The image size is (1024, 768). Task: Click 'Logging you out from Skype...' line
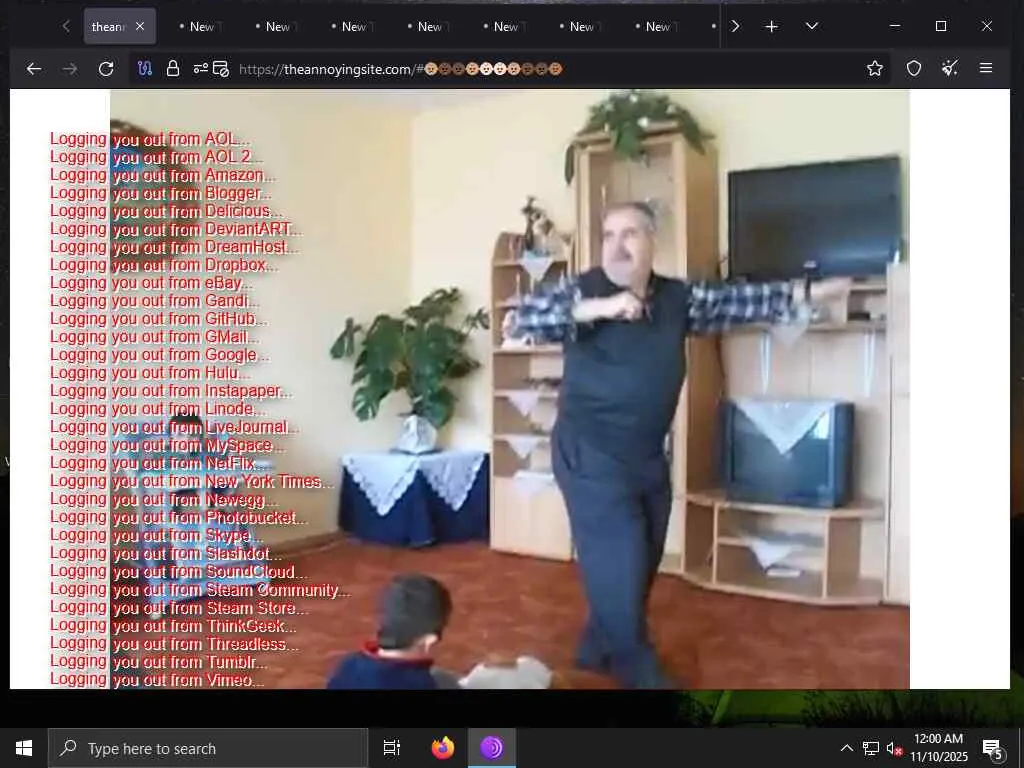click(156, 535)
